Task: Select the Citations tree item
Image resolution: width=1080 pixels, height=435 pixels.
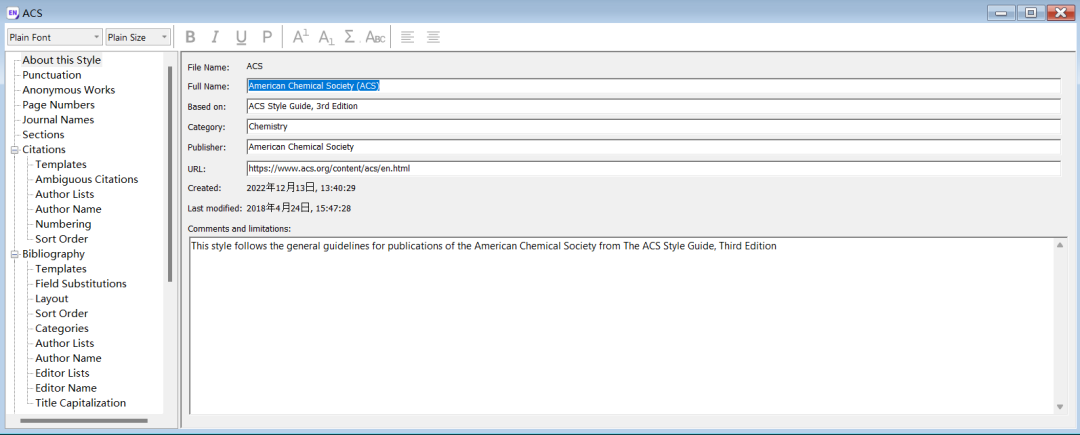Action: click(x=44, y=149)
